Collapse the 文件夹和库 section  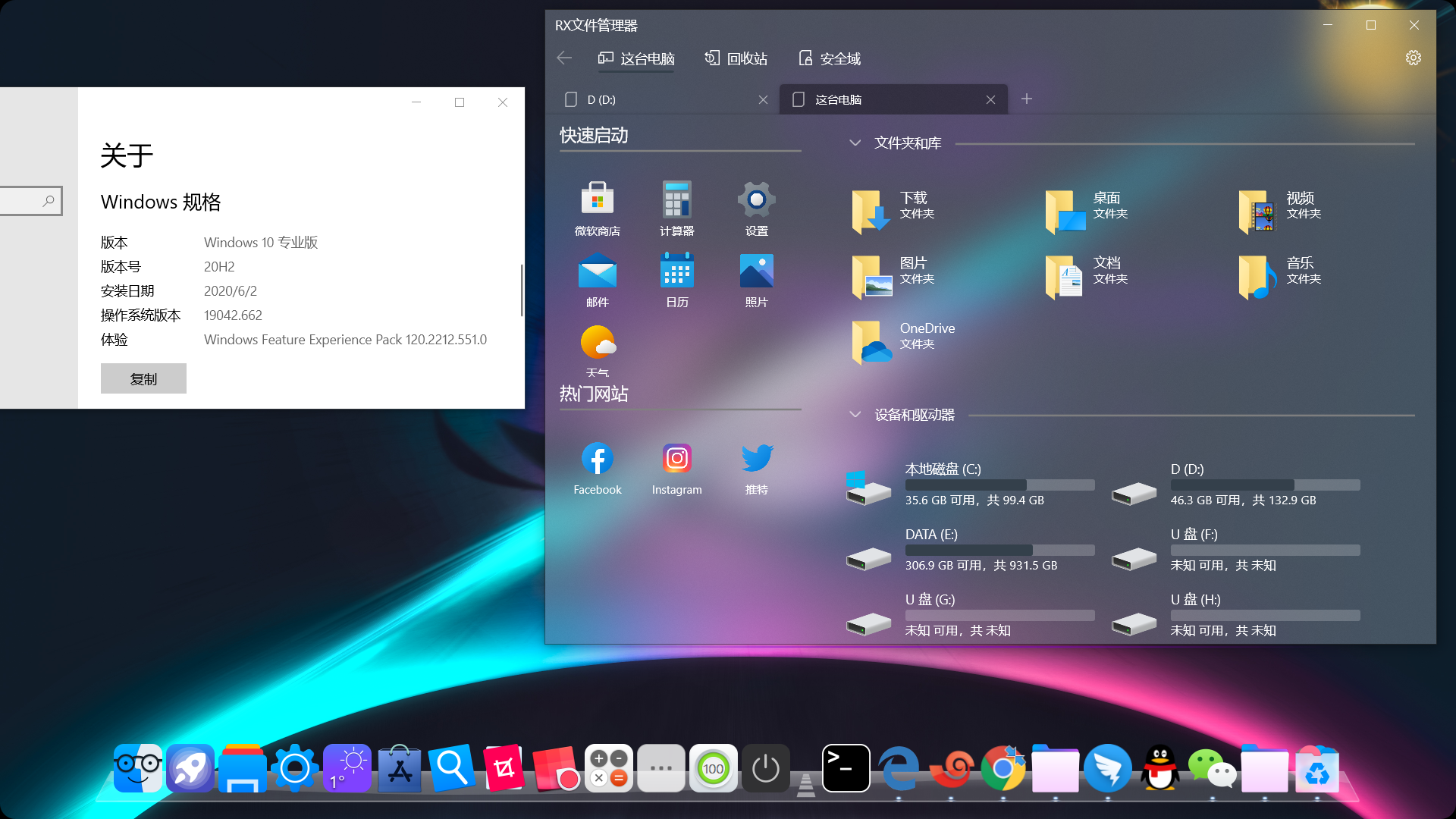[x=855, y=143]
